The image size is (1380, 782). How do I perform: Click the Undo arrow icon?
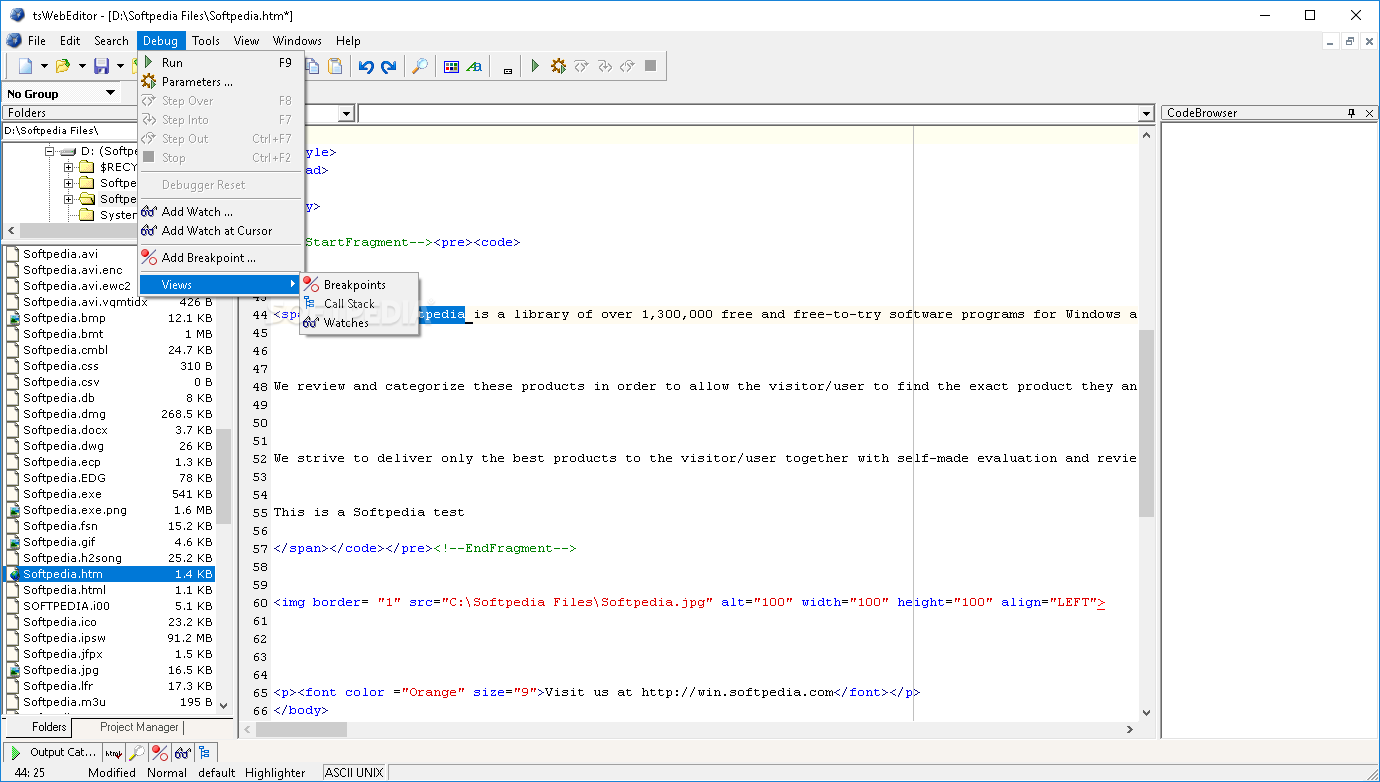click(366, 66)
